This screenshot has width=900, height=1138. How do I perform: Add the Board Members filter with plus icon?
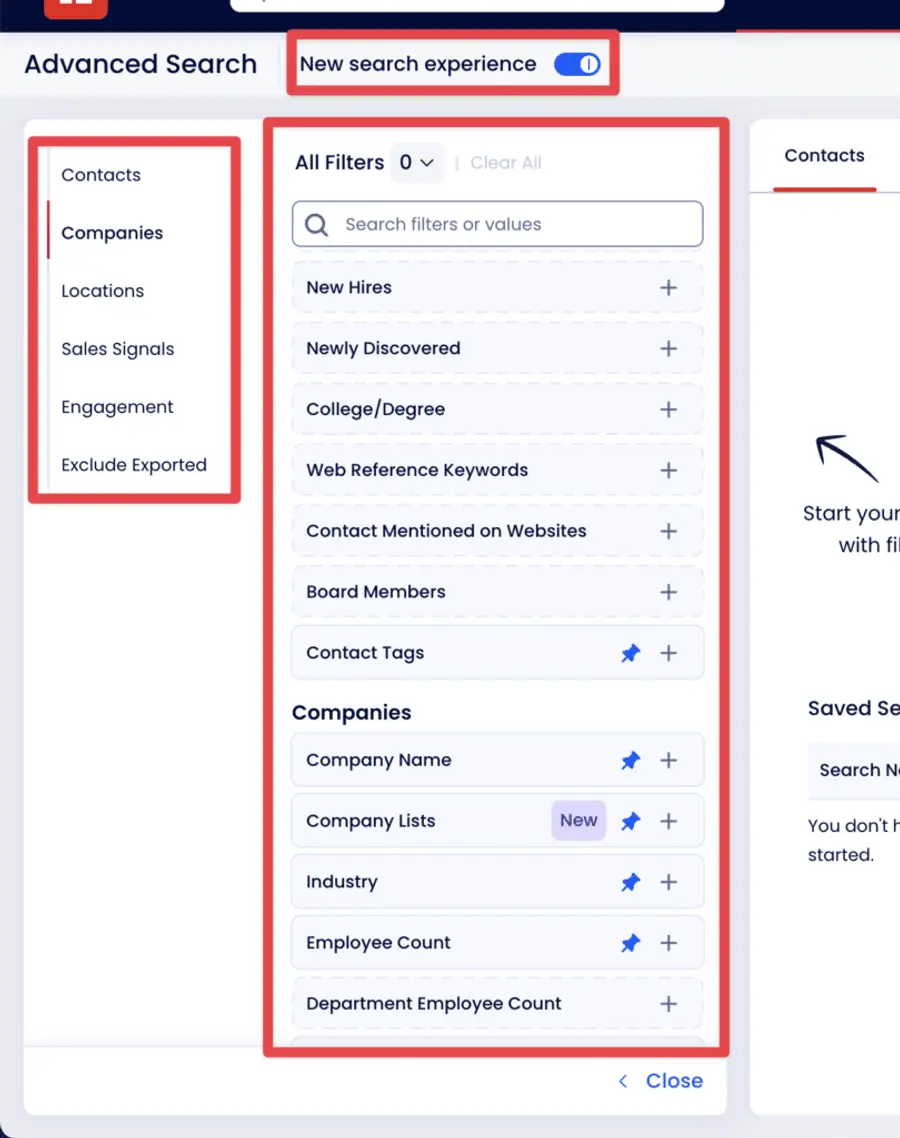(x=668, y=592)
